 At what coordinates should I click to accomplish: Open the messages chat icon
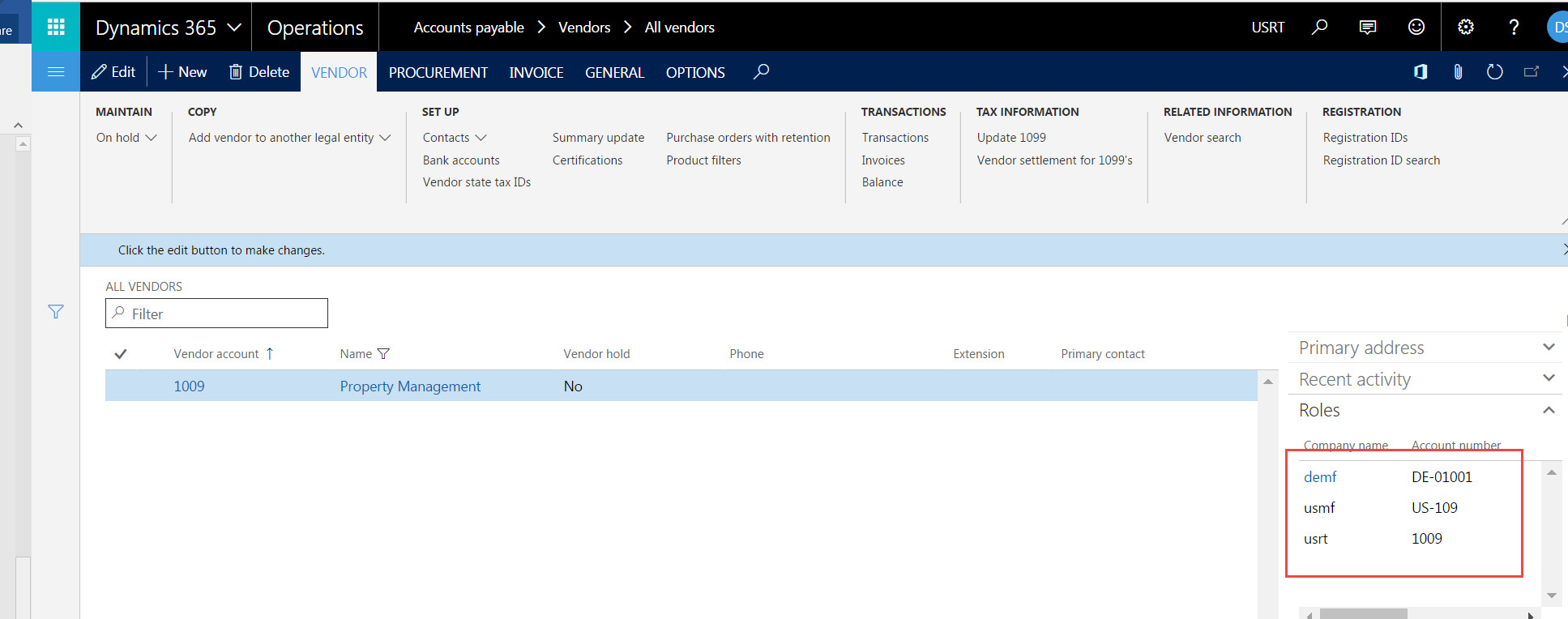coord(1368,27)
